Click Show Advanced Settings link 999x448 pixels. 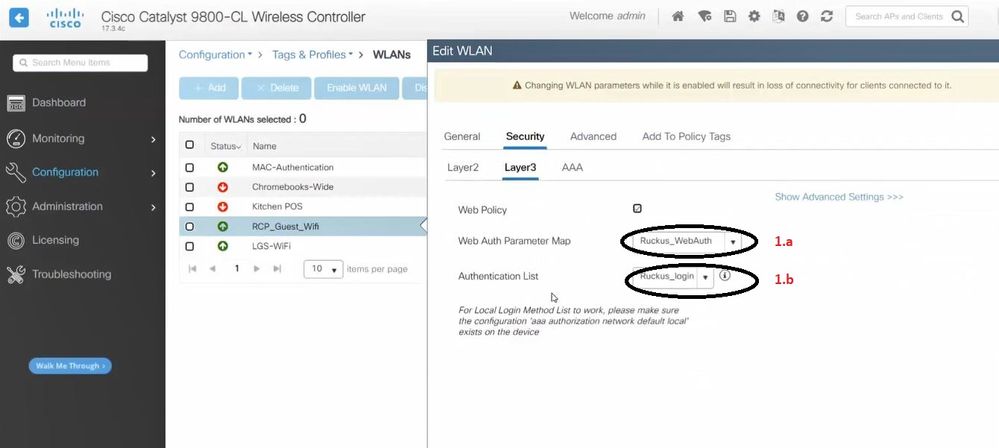click(838, 197)
